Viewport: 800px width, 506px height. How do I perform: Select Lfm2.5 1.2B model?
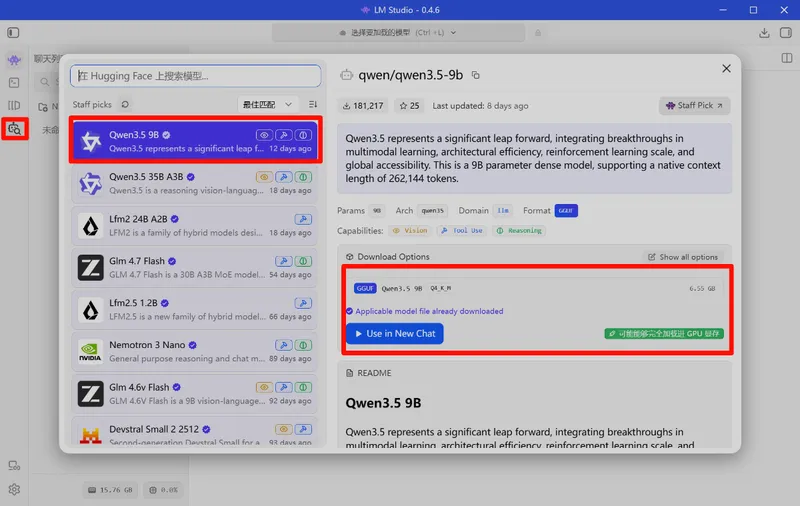click(194, 310)
